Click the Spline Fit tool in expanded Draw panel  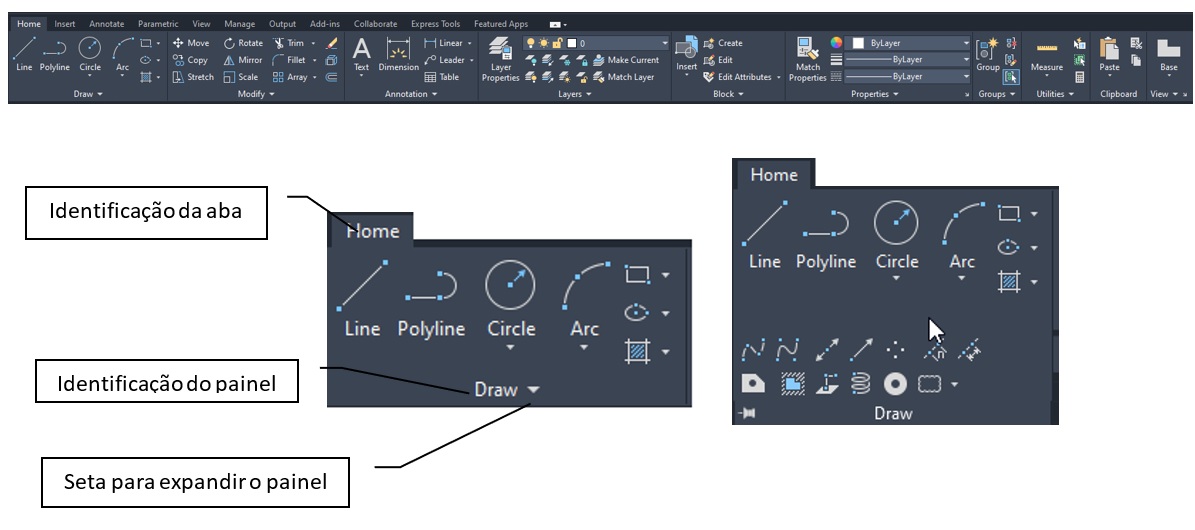click(x=753, y=350)
